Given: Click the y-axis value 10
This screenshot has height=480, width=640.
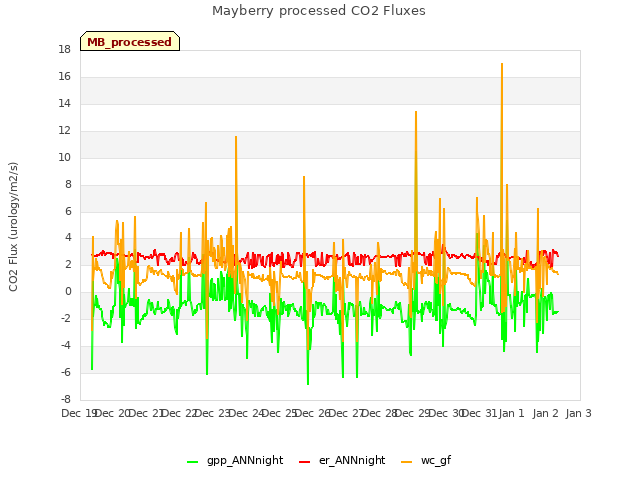Looking at the screenshot, I should pos(64,158).
